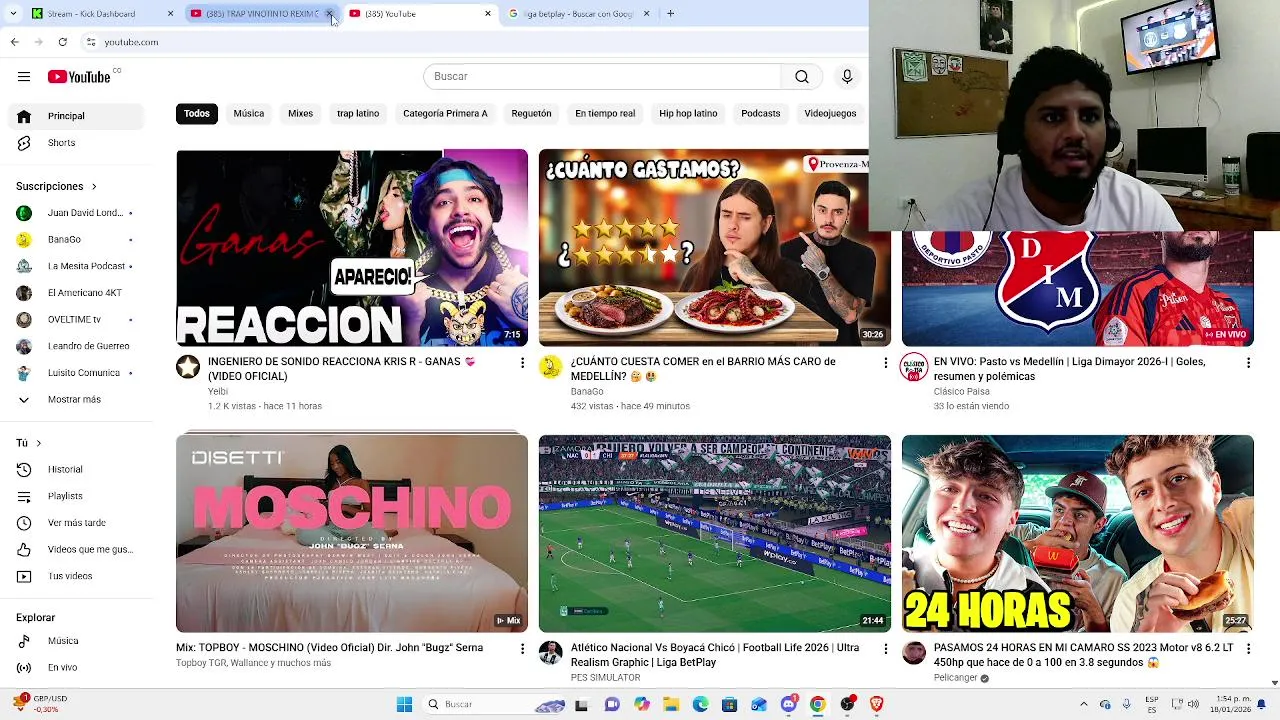The image size is (1280, 720).
Task: Open Ver más tarde list
Action: 76,523
